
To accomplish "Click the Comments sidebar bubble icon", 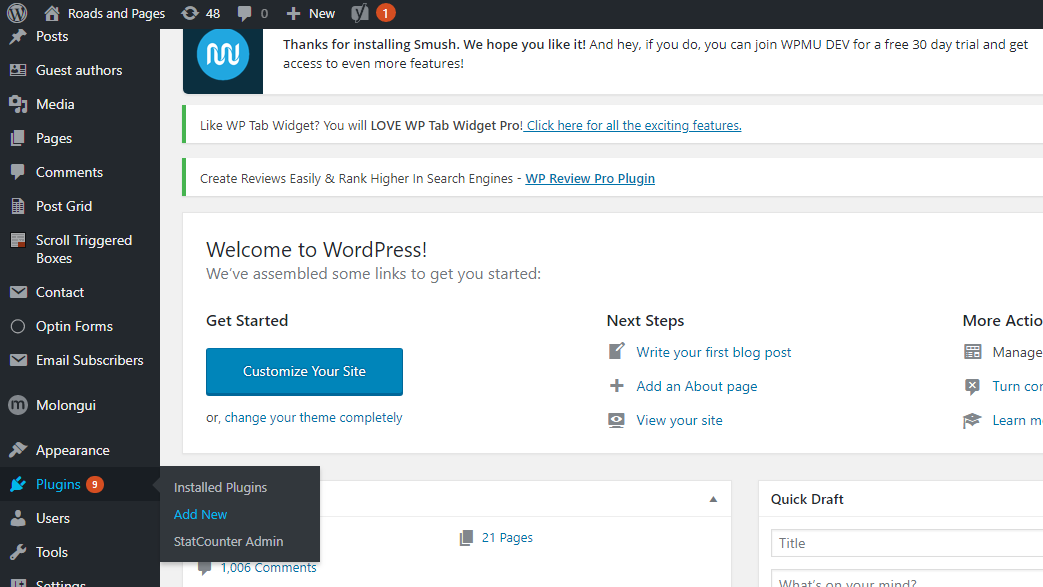I will pyautogui.click(x=18, y=172).
